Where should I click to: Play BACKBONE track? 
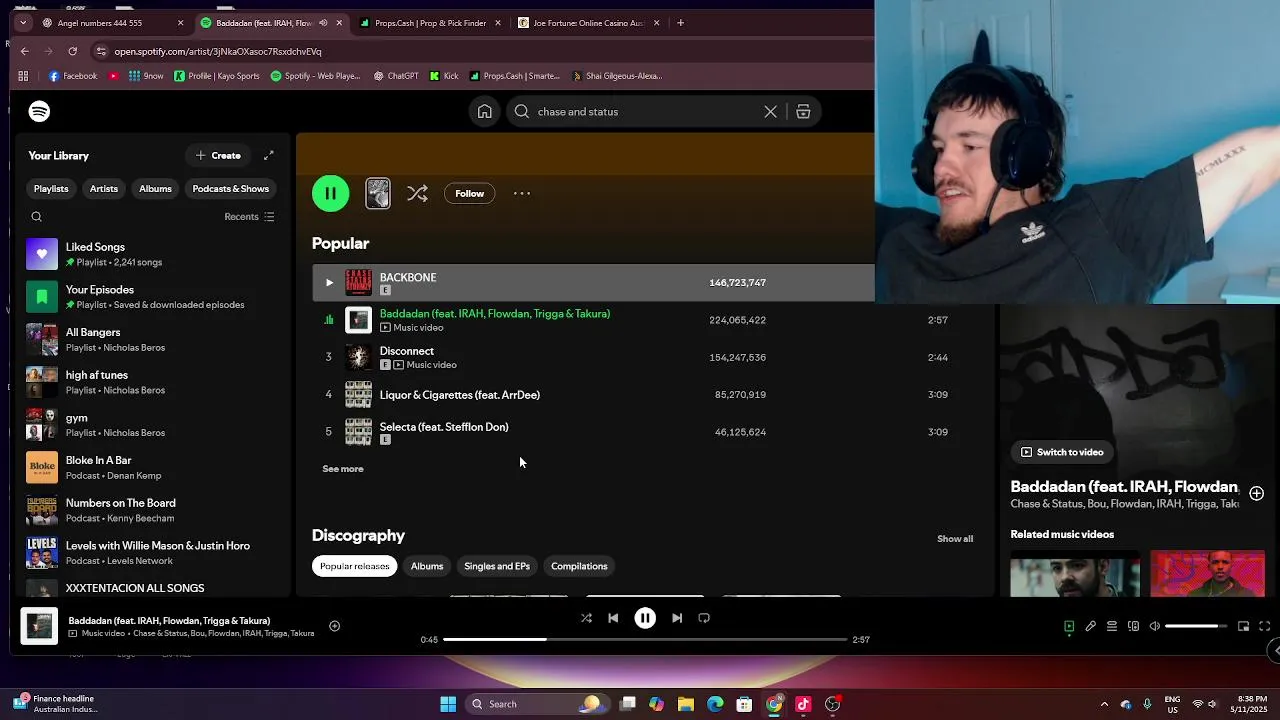[x=329, y=283]
